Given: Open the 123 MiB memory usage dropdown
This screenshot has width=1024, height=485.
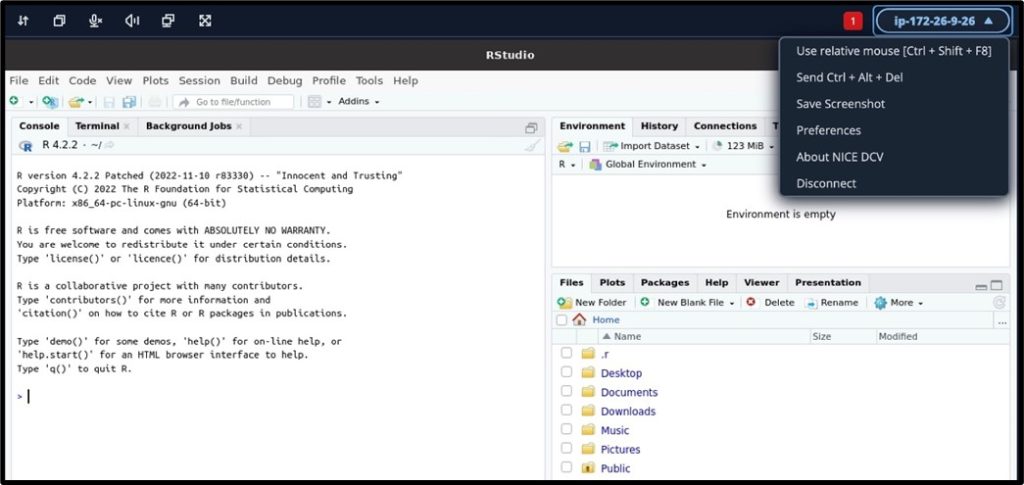Looking at the screenshot, I should coord(743,146).
